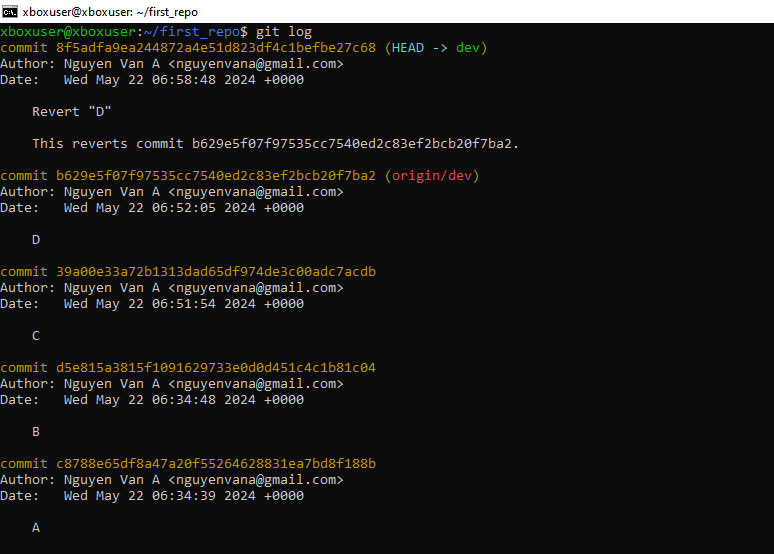Click the 'Revert "D"' commit message
Image resolution: width=774 pixels, height=554 pixels.
(72, 112)
